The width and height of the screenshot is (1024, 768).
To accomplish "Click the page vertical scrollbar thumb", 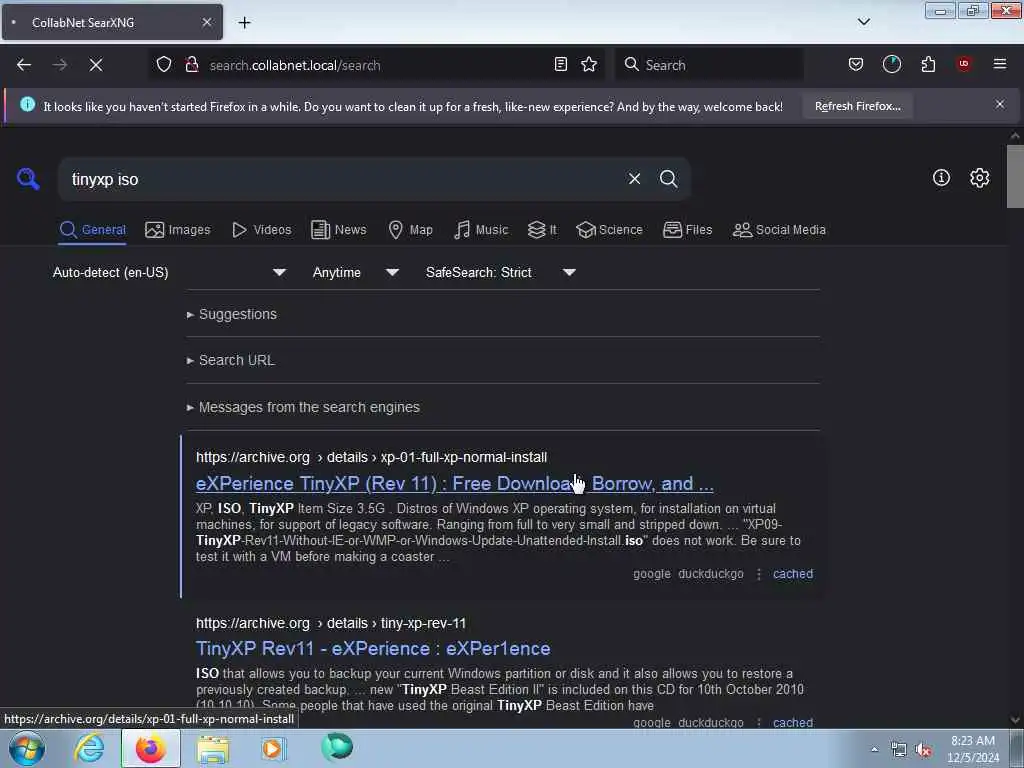I will (x=1015, y=176).
